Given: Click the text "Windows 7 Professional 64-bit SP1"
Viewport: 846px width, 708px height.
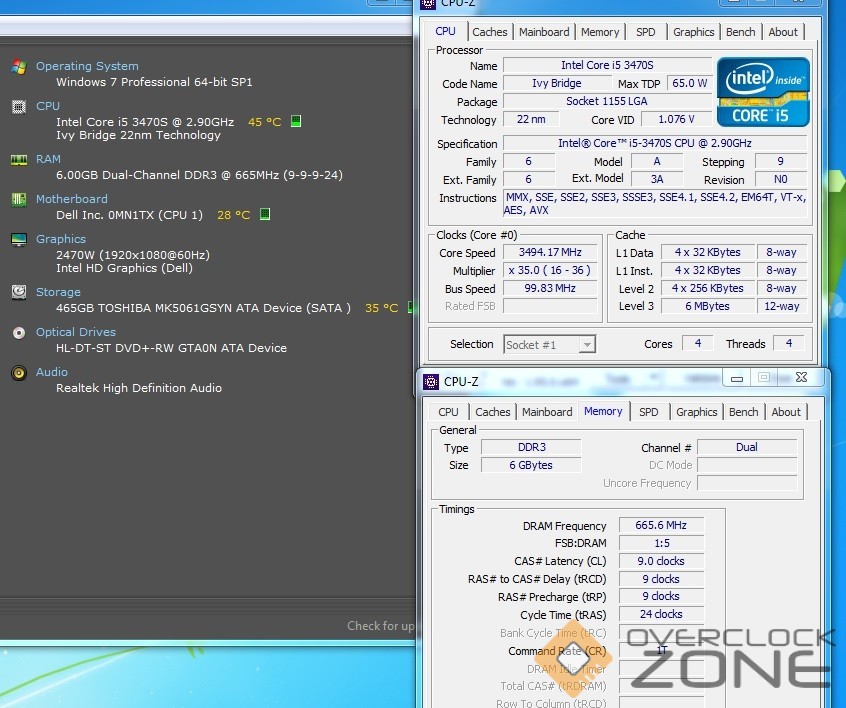Looking at the screenshot, I should (154, 82).
